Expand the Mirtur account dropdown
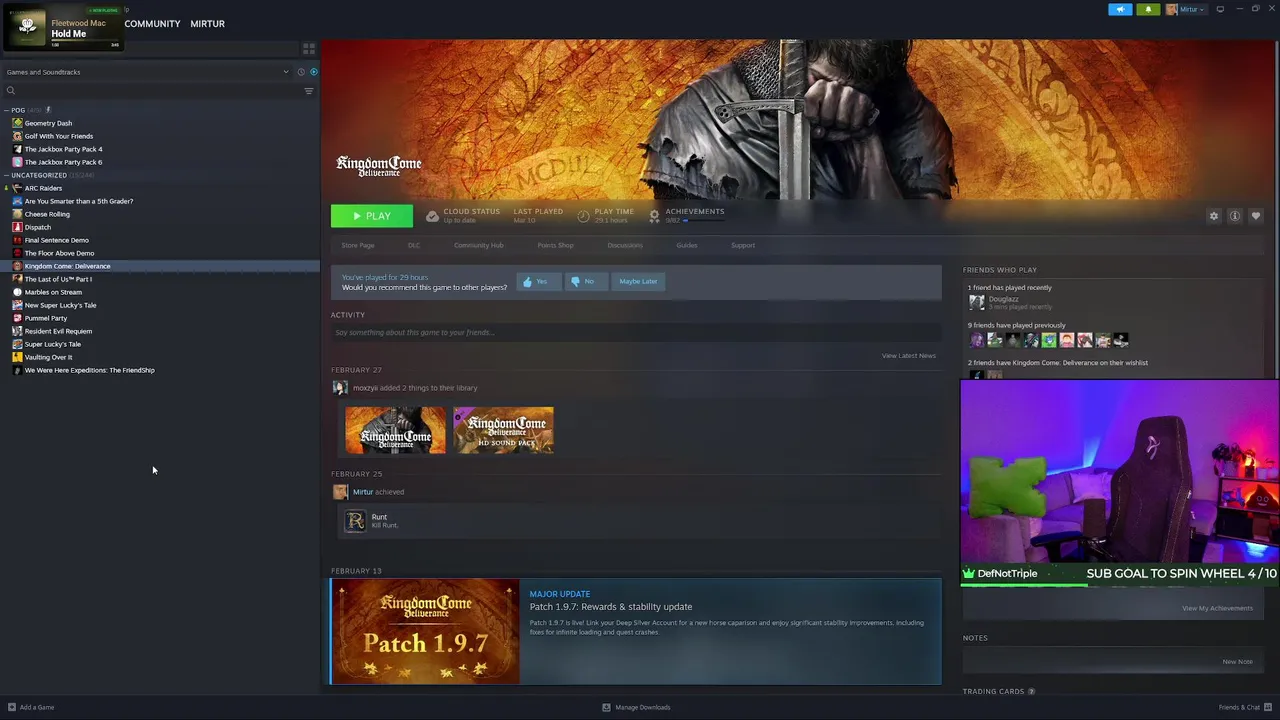The image size is (1280, 720). click(x=1186, y=9)
